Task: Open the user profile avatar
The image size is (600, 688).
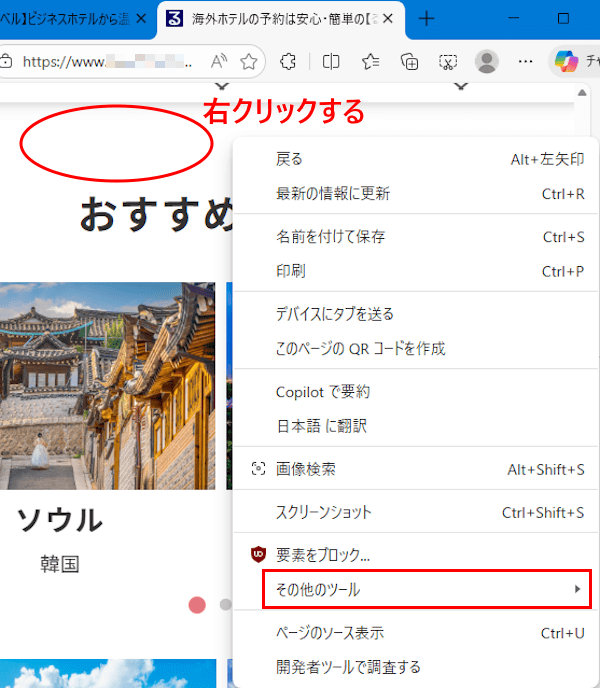Action: point(486,61)
